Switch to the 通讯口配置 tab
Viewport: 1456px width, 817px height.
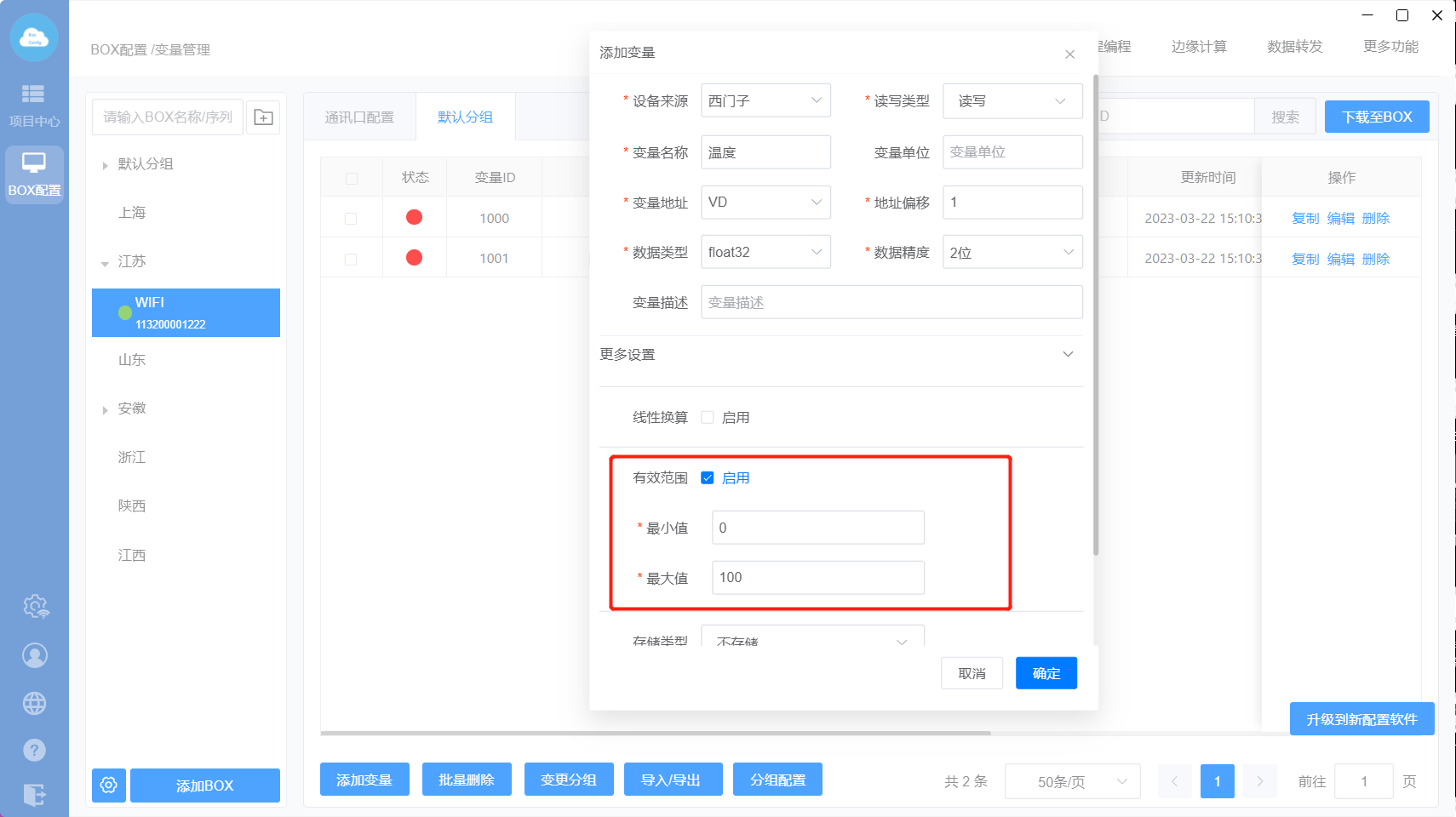[x=359, y=117]
